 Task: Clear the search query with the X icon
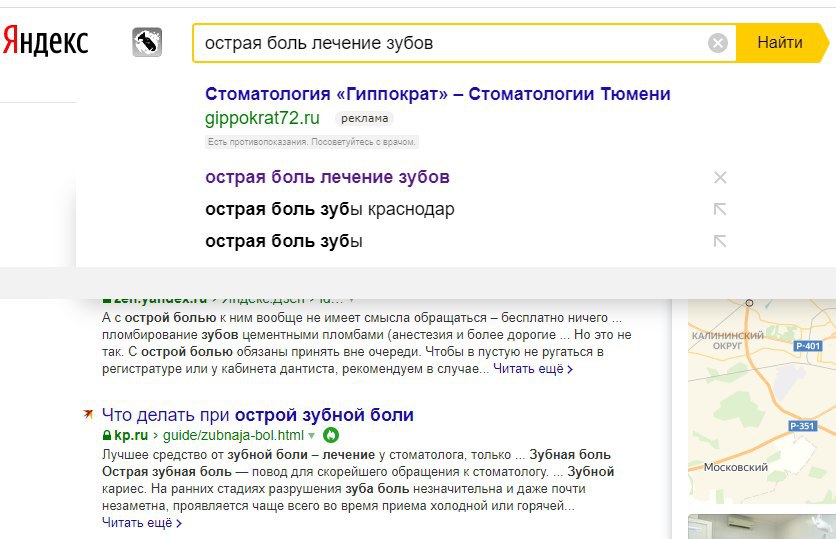click(718, 43)
